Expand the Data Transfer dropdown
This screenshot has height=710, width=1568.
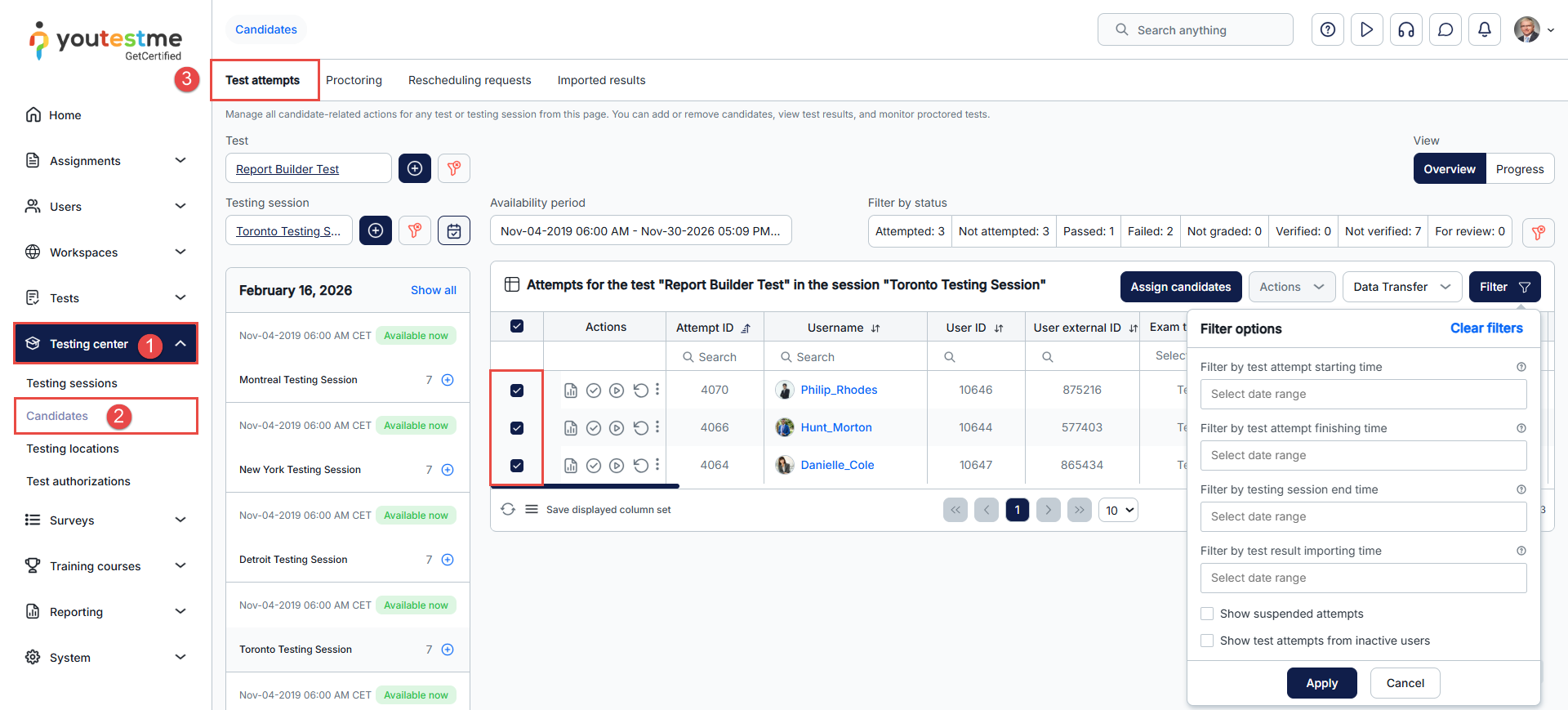(1401, 287)
